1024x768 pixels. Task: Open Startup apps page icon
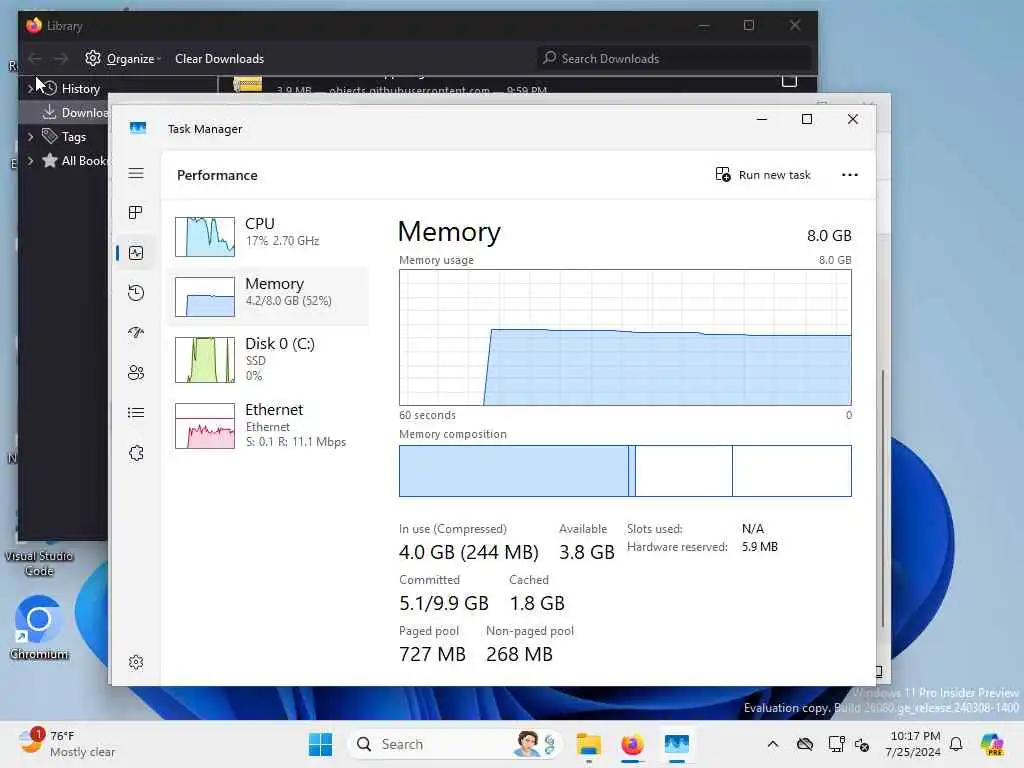(136, 332)
